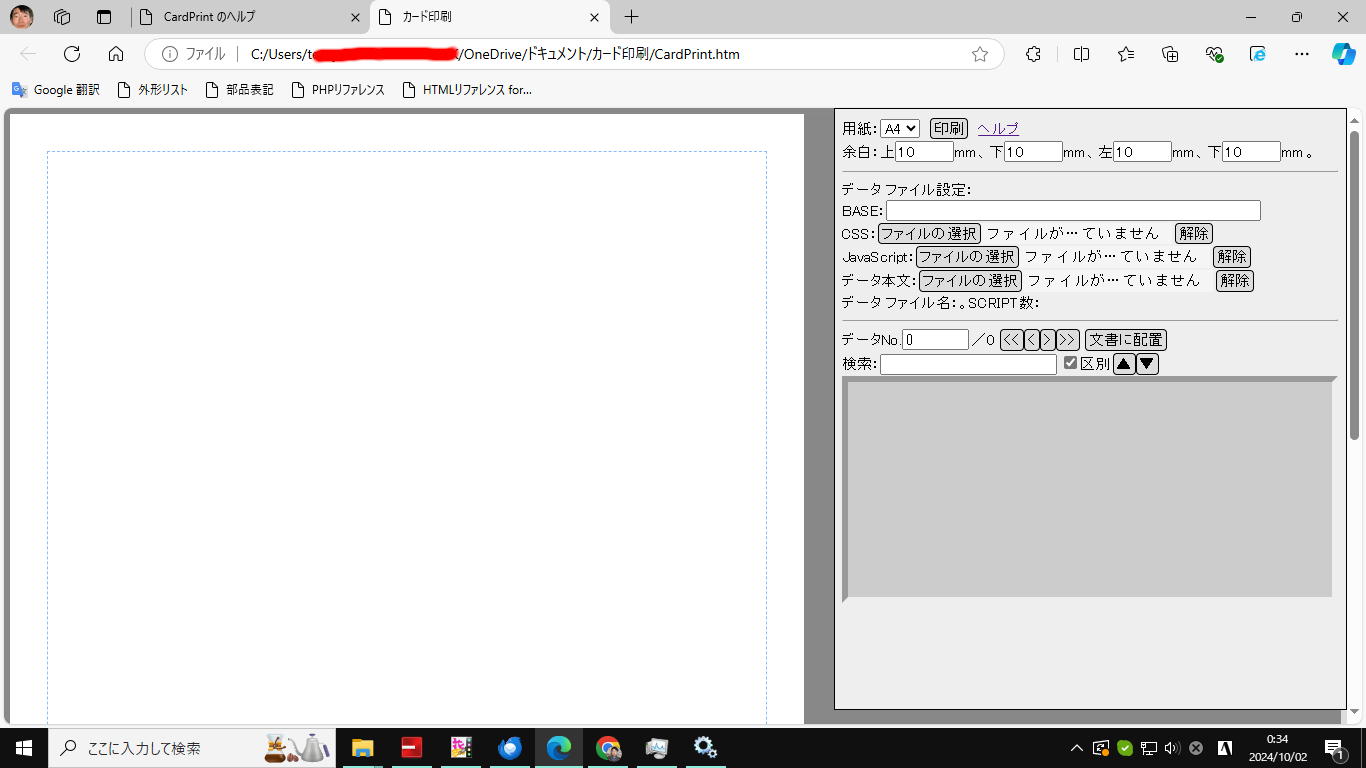Screen dimensions: 1366x768
Task: Show hidden system tray icons
Action: (1076, 748)
